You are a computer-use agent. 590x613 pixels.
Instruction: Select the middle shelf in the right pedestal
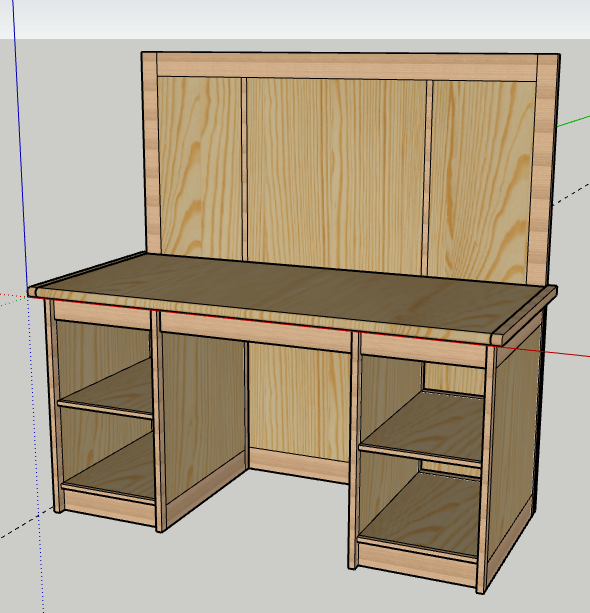tap(422, 428)
